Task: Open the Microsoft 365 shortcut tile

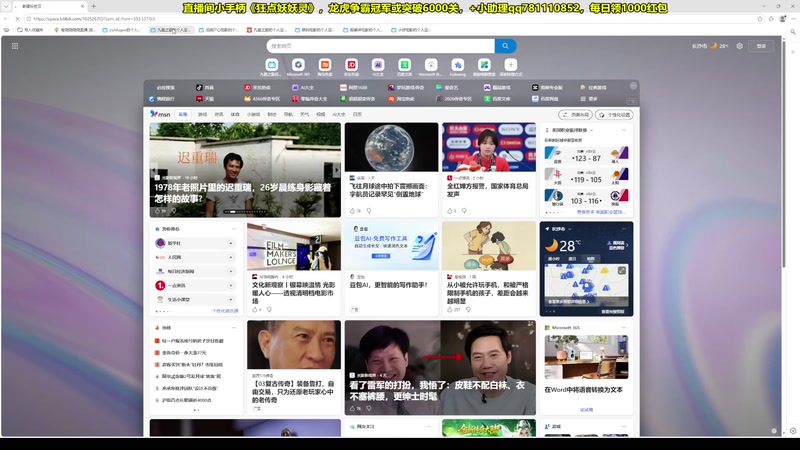Action: 298,65
